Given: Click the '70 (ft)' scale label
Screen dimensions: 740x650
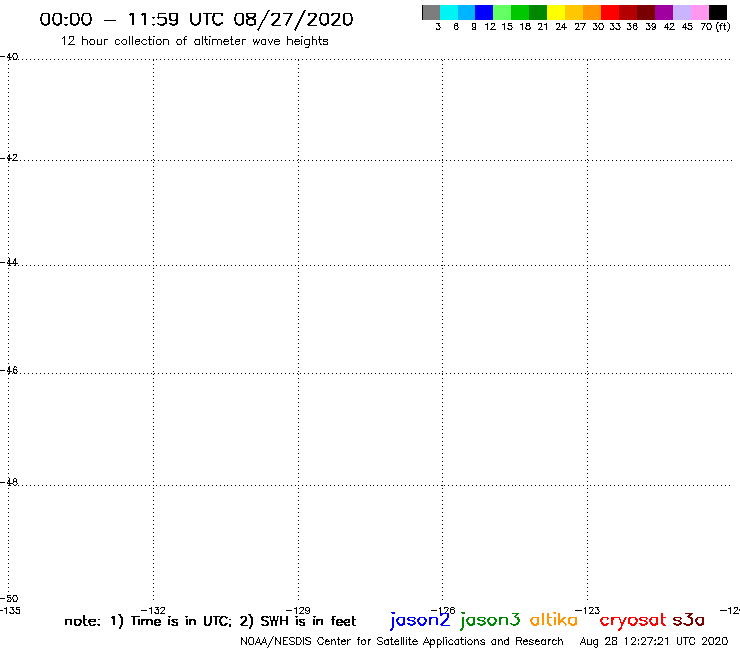Looking at the screenshot, I should pos(715,27).
